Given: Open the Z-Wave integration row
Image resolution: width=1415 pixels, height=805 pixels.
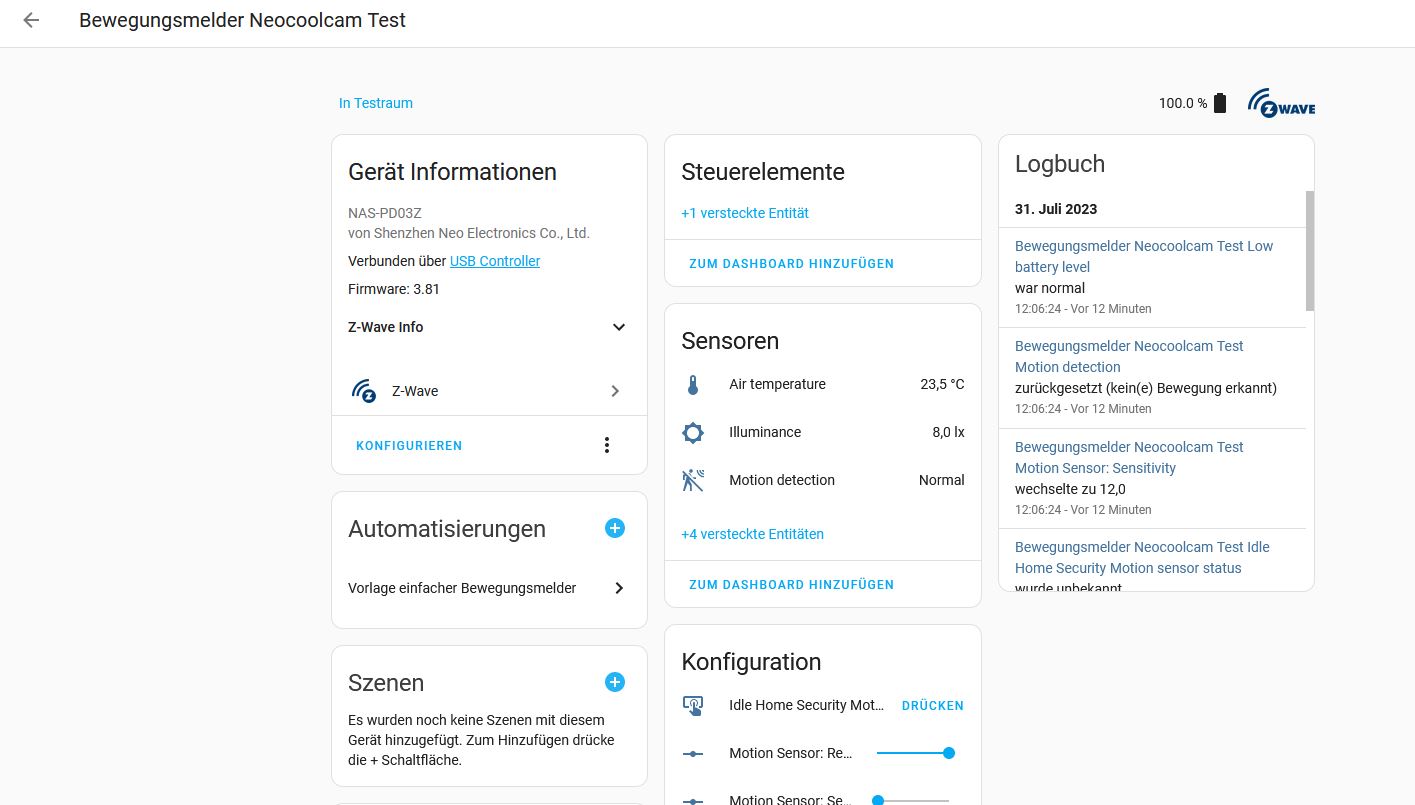Looking at the screenshot, I should 488,391.
